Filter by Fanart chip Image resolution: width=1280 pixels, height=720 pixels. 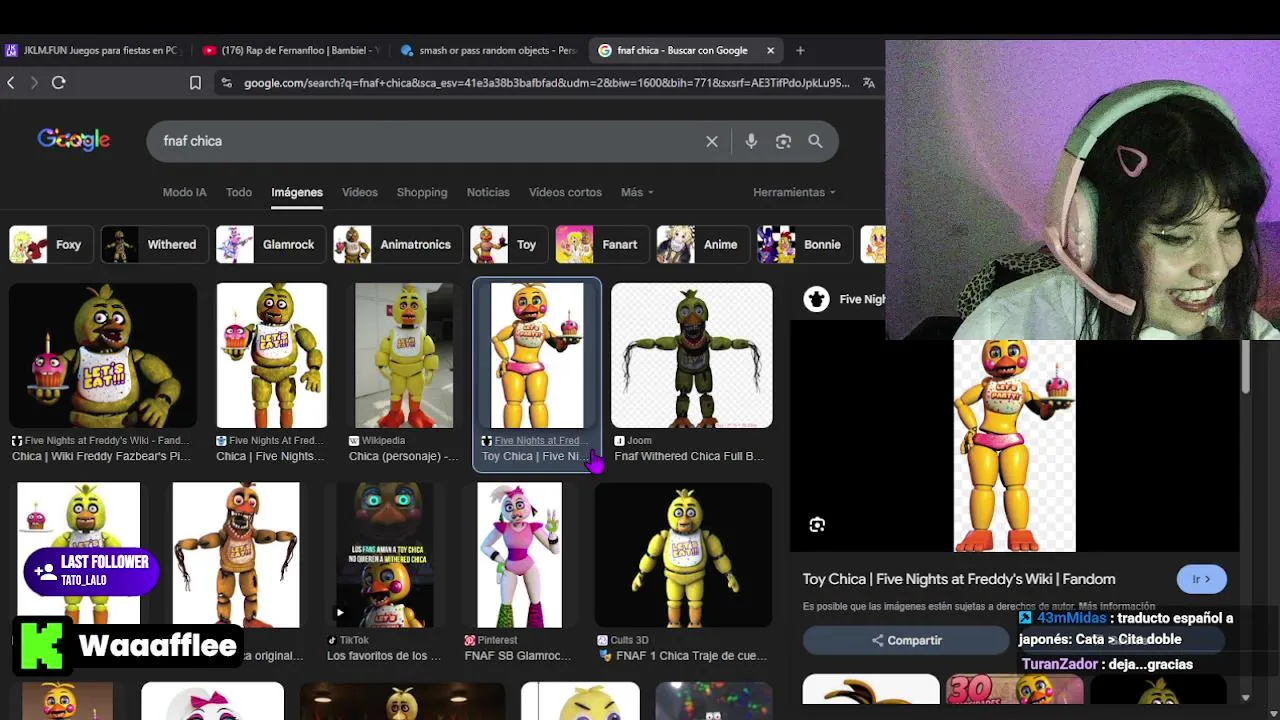click(x=601, y=244)
